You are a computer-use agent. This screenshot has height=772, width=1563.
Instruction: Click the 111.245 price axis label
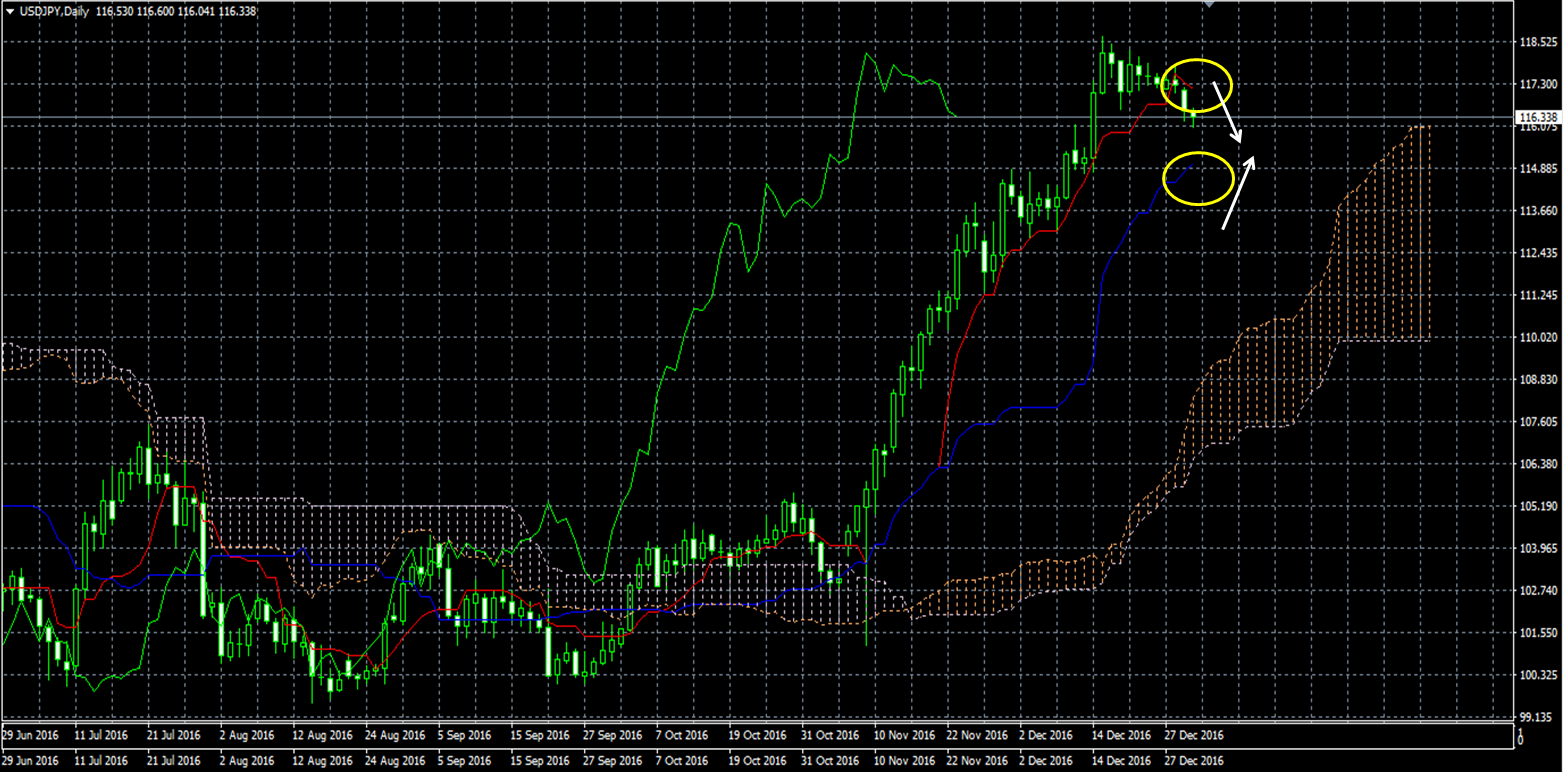click(x=1540, y=295)
